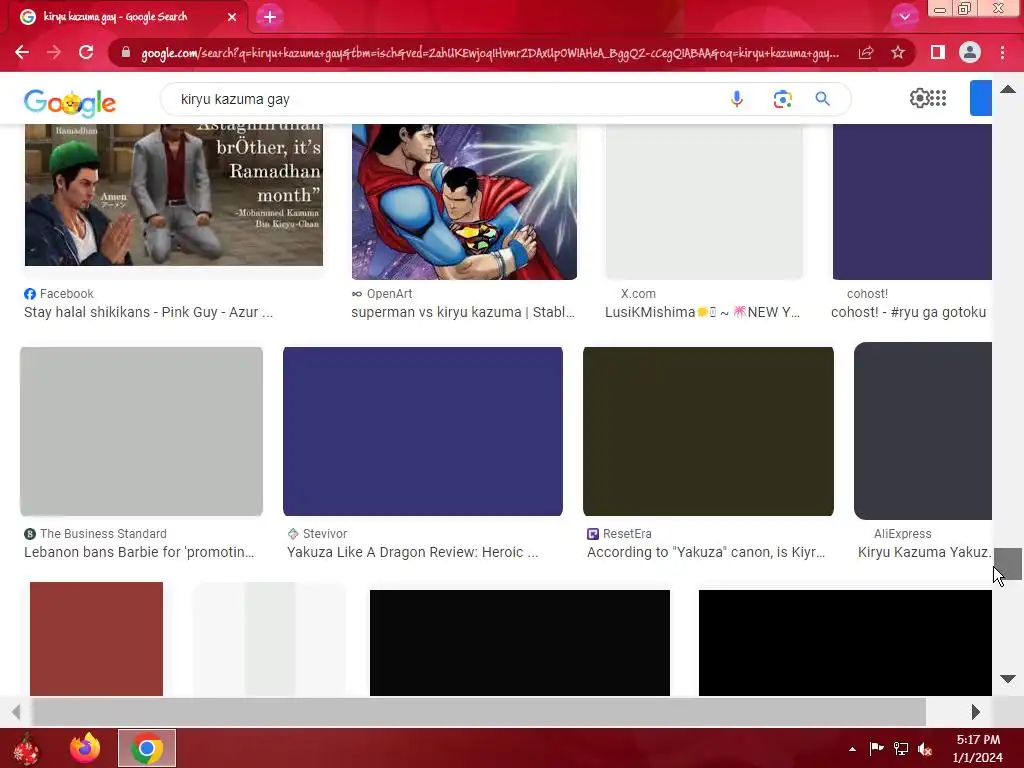This screenshot has width=1024, height=768.
Task: Click the address bar URL
Action: tap(490, 53)
